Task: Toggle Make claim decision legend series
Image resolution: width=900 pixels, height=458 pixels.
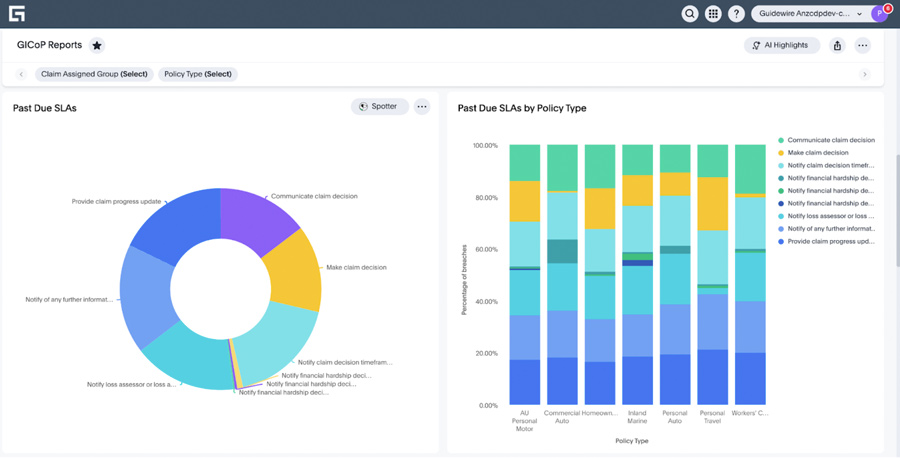Action: click(x=817, y=153)
